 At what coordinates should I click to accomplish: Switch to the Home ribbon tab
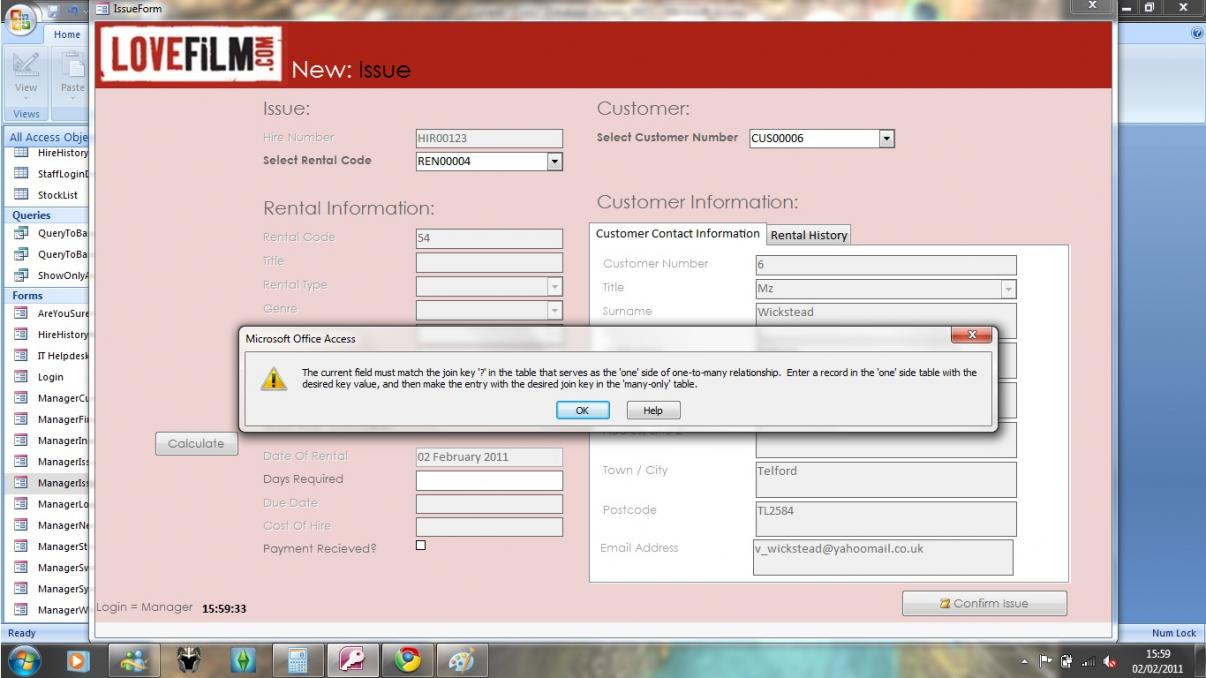click(67, 34)
